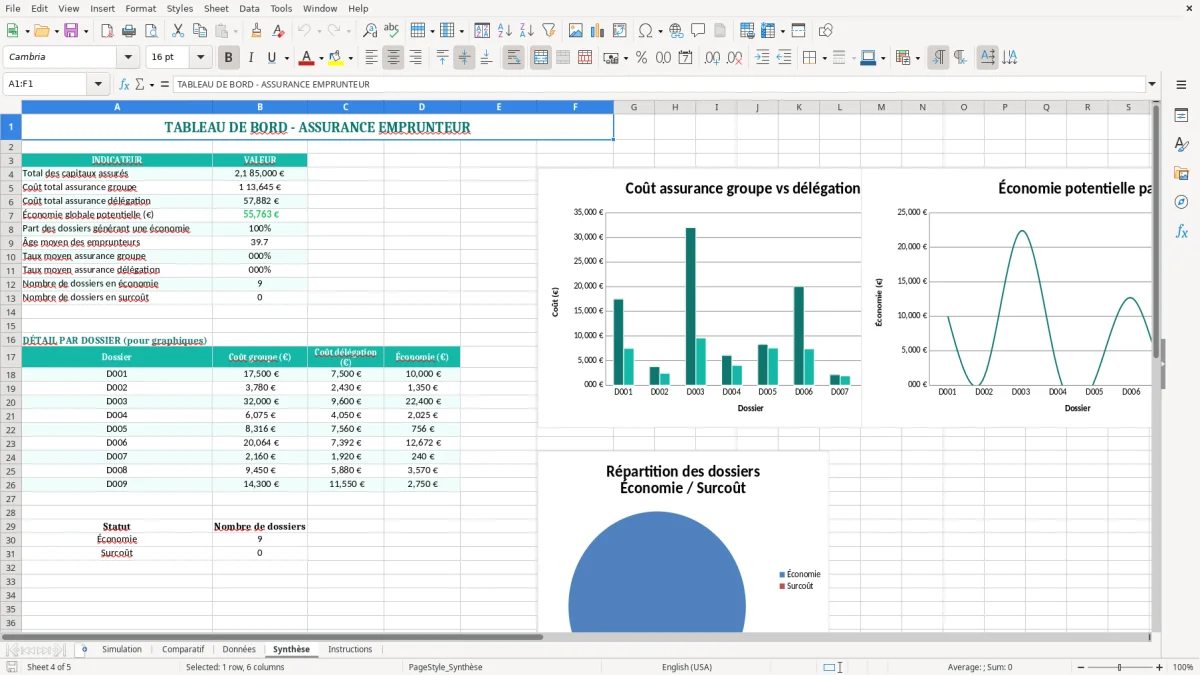
Task: Click the Increase Indent icon
Action: click(762, 58)
